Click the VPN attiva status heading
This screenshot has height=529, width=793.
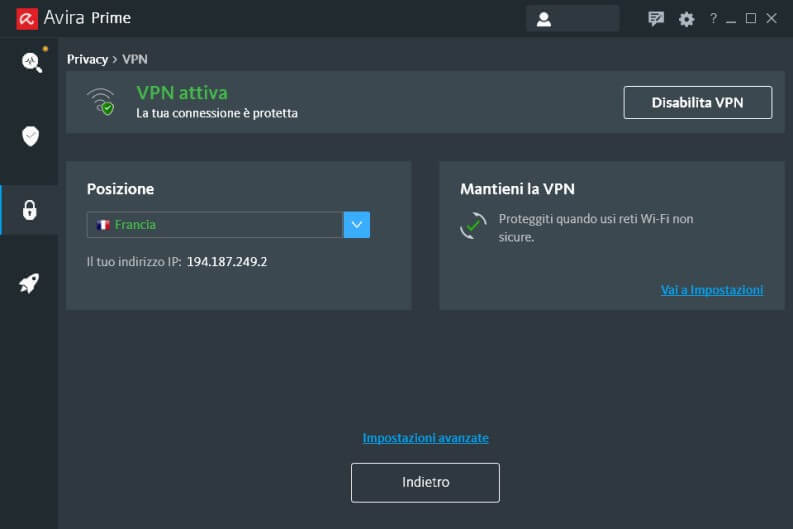click(182, 93)
